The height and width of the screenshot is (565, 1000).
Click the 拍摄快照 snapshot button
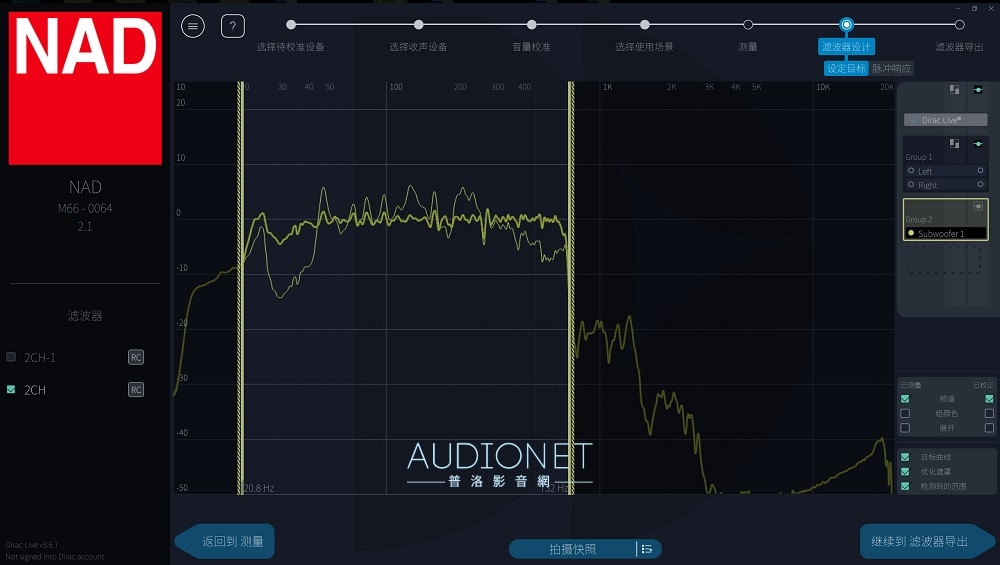[573, 549]
